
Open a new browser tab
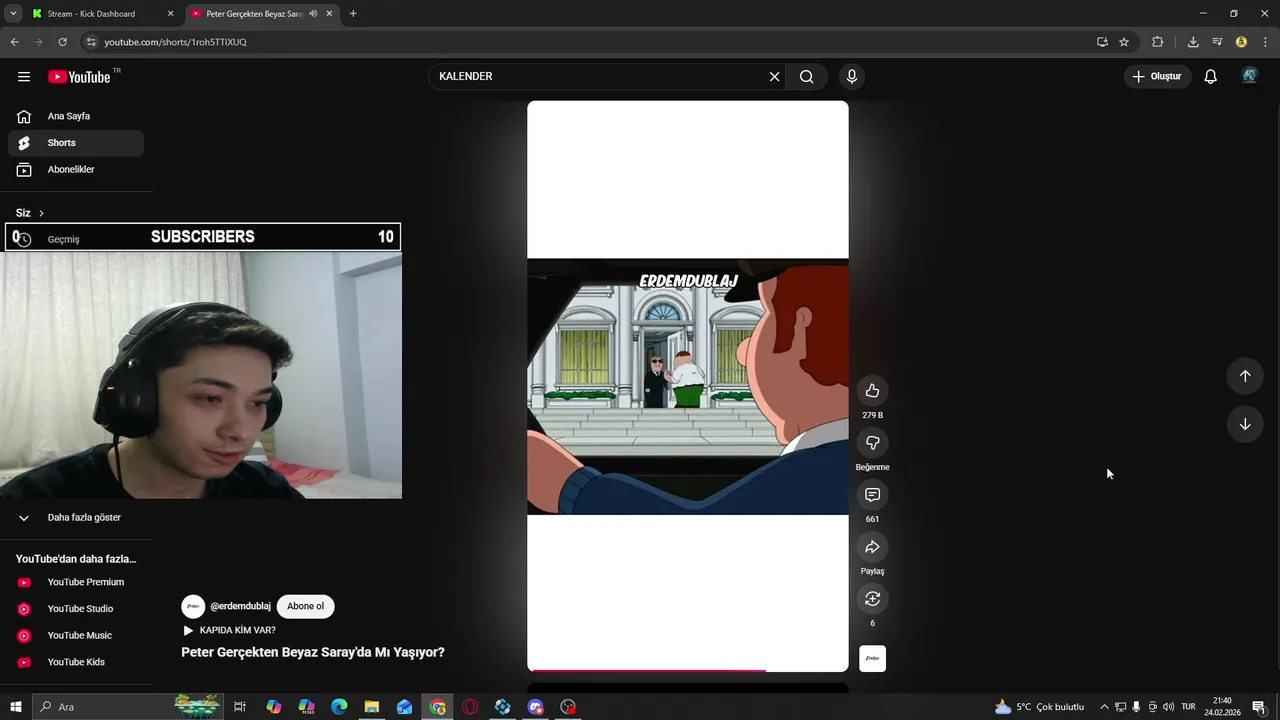353,14
